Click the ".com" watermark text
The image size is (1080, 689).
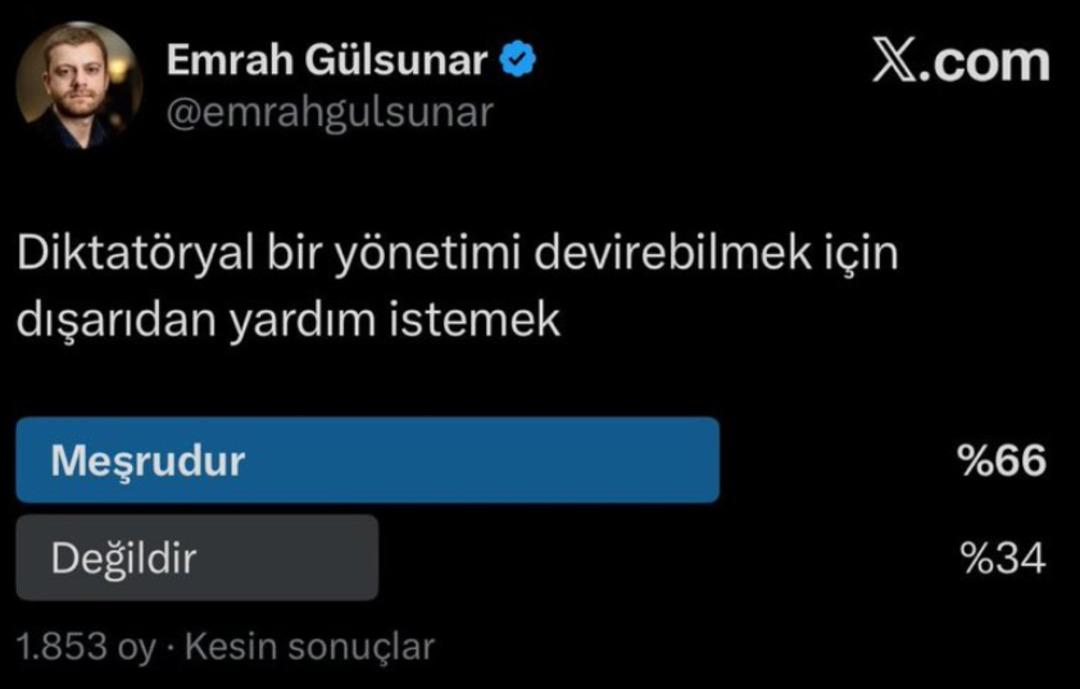click(x=985, y=62)
